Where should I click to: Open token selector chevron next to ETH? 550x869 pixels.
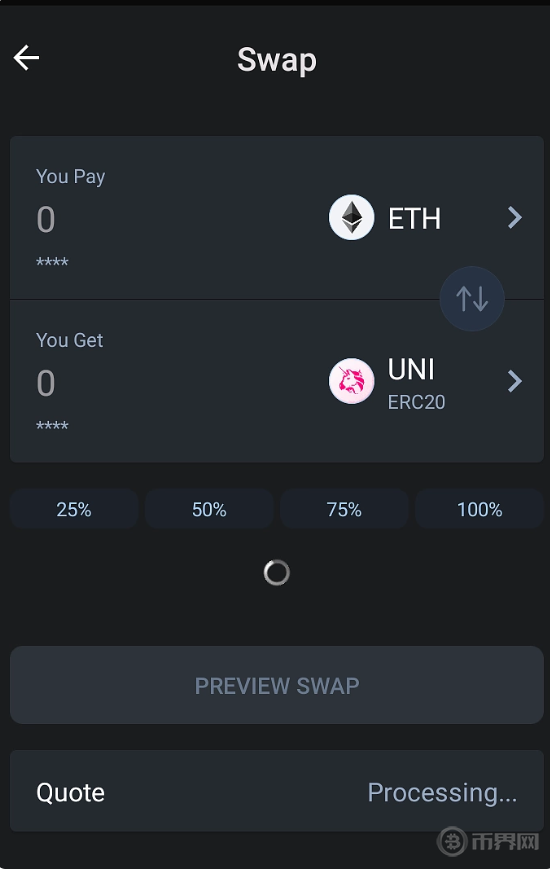click(x=515, y=217)
